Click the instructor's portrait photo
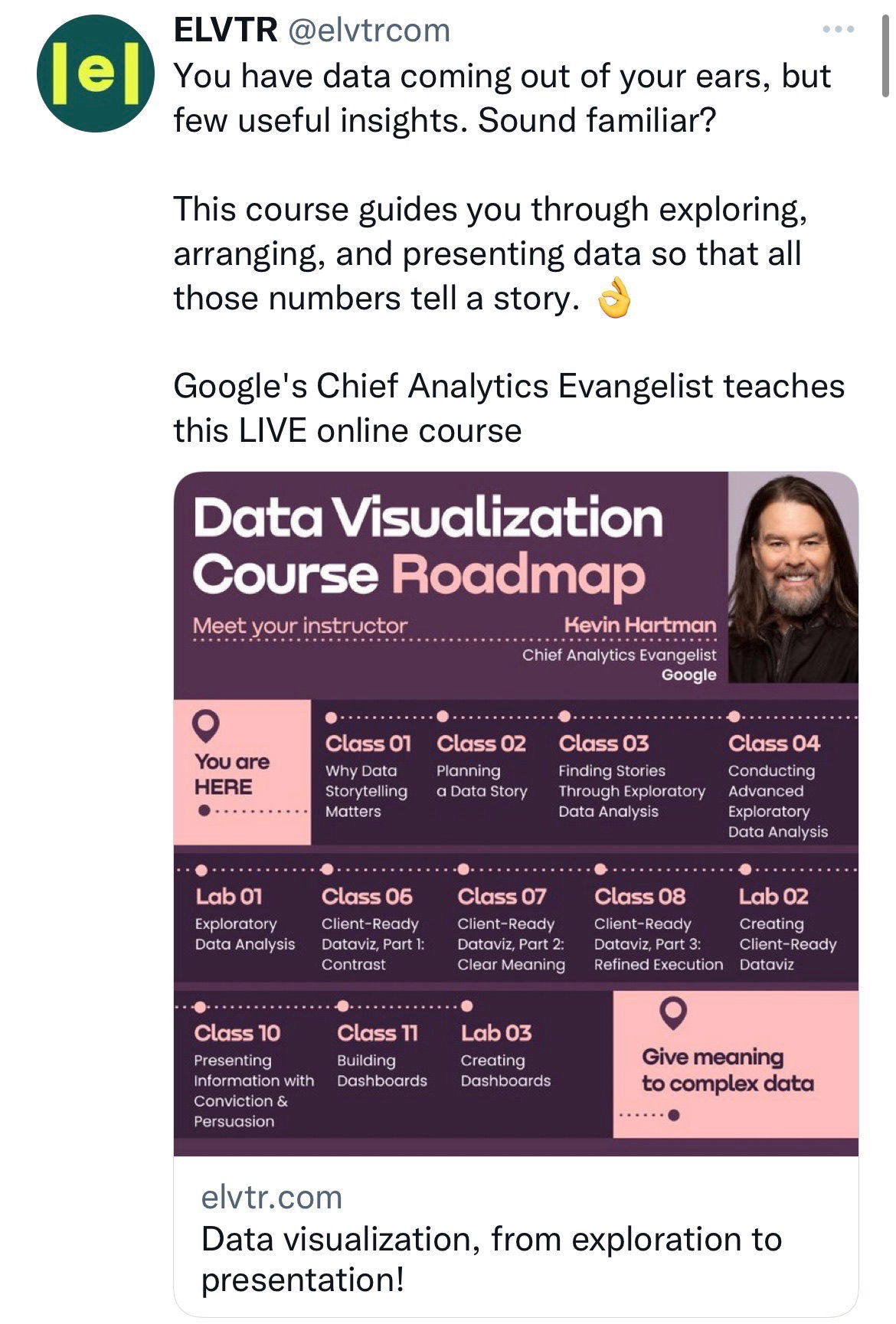 [793, 577]
